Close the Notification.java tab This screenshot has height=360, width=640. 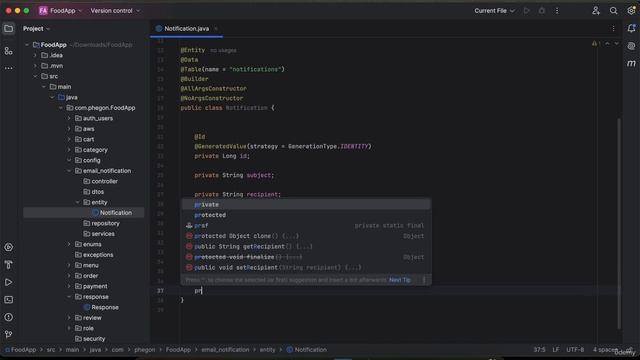[x=216, y=29]
